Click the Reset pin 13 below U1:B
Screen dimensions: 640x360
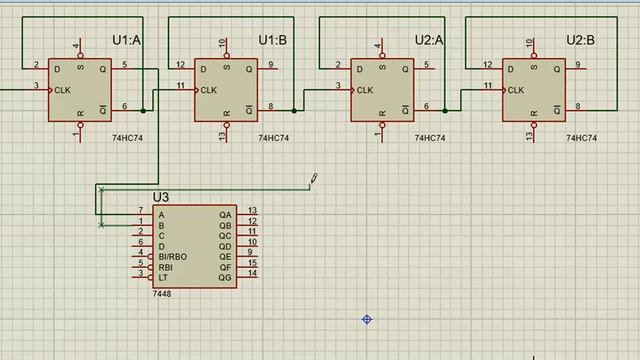pos(226,132)
